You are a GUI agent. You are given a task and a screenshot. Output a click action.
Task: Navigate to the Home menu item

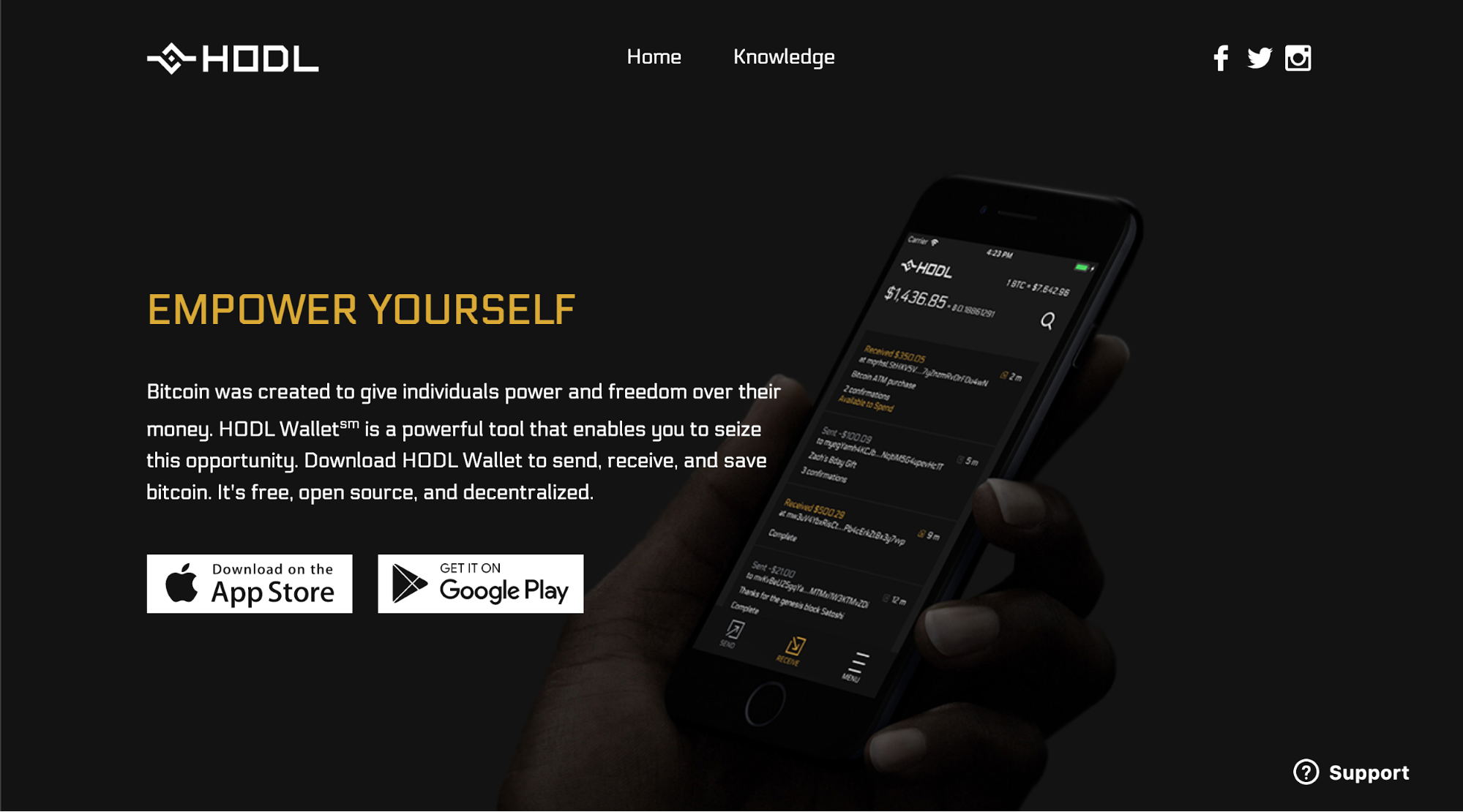click(654, 57)
